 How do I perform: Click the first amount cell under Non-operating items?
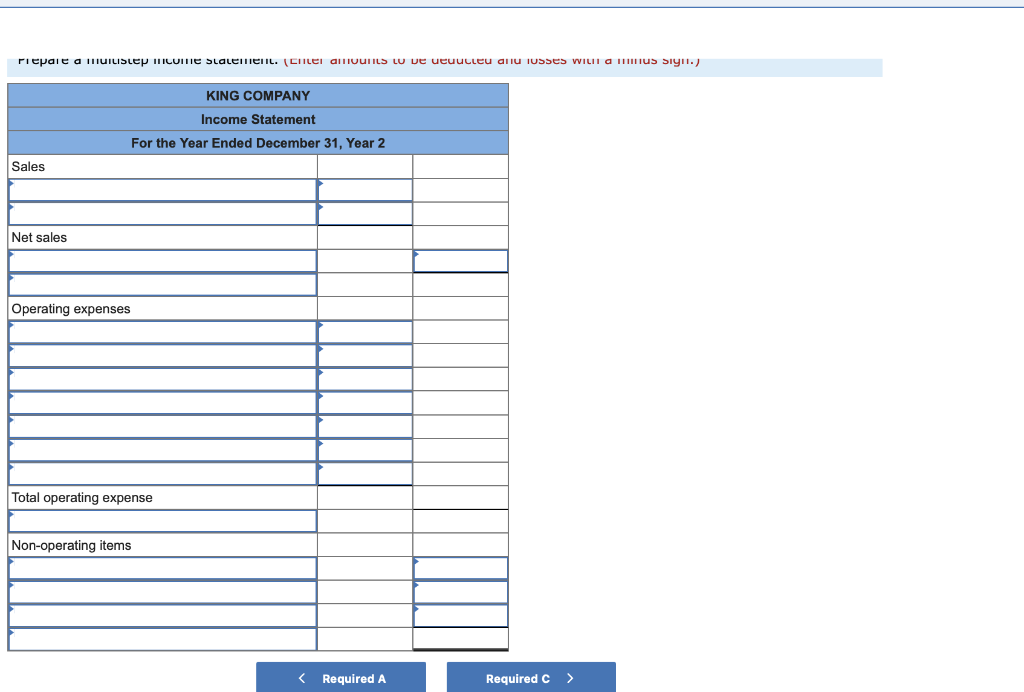pyautogui.click(x=460, y=567)
